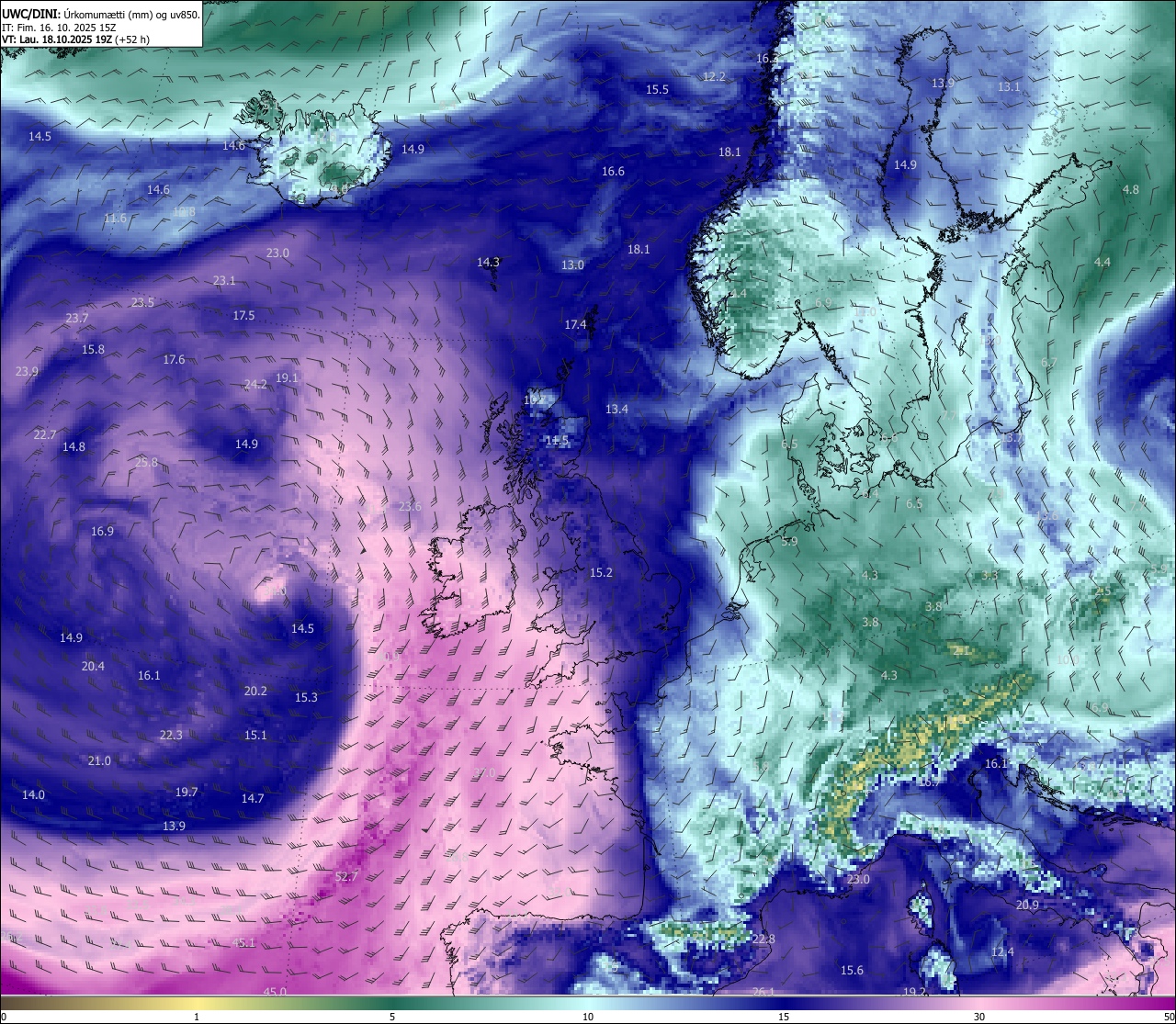This screenshot has width=1176, height=1024.
Task: Click the 15.2 value over England
Action: pyautogui.click(x=601, y=573)
